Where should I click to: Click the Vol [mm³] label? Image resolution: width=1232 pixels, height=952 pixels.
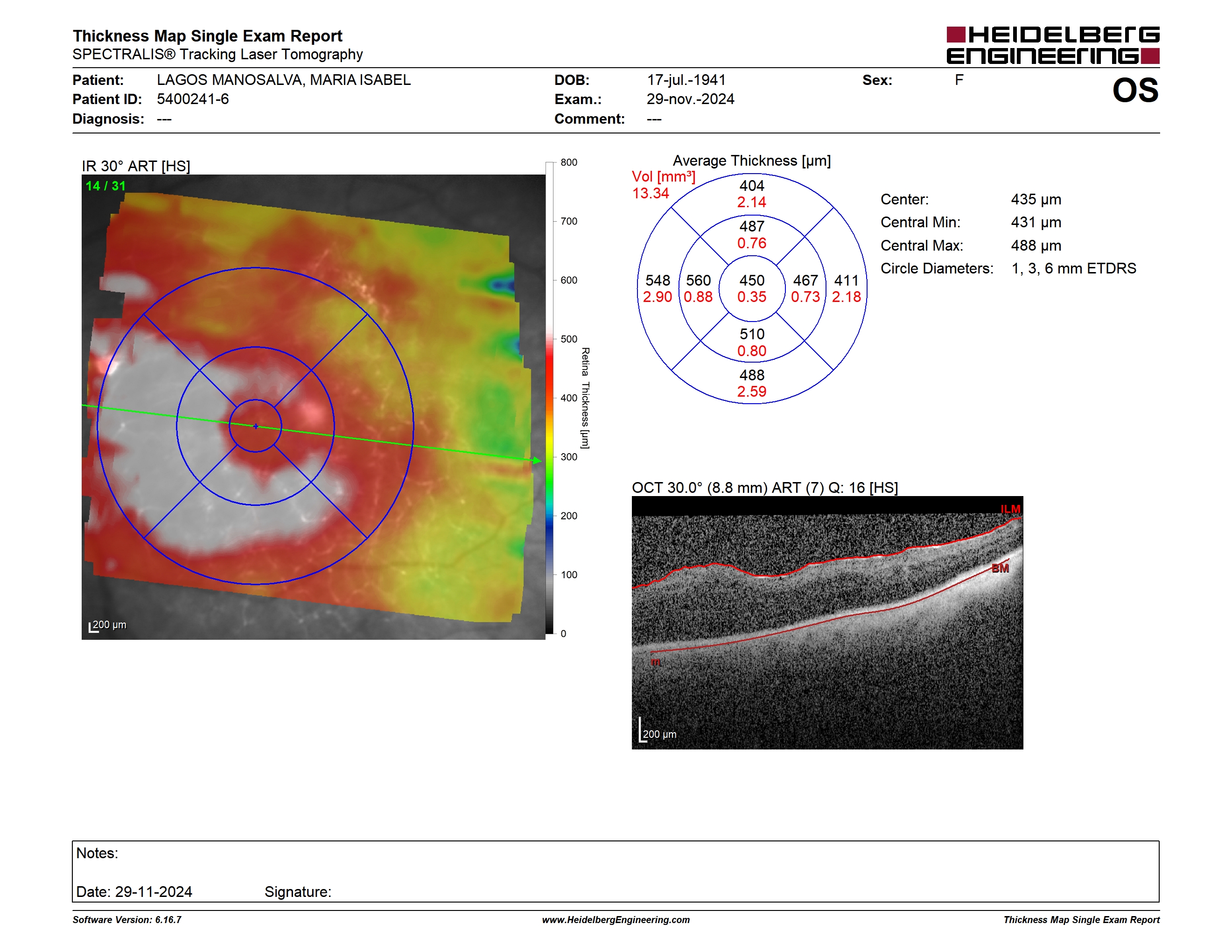664,176
